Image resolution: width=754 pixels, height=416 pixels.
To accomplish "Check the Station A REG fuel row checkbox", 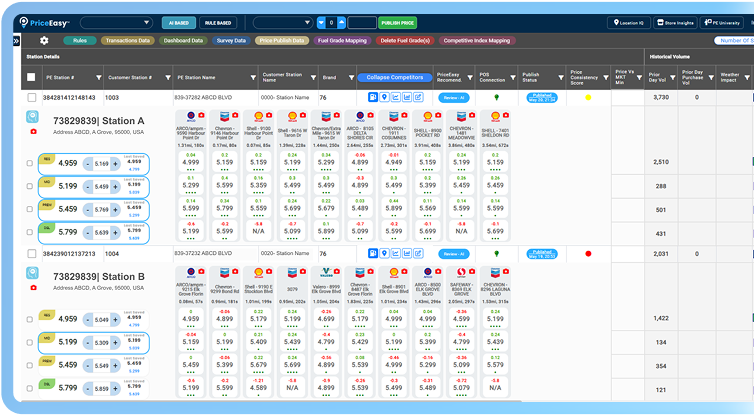I will (x=30, y=163).
